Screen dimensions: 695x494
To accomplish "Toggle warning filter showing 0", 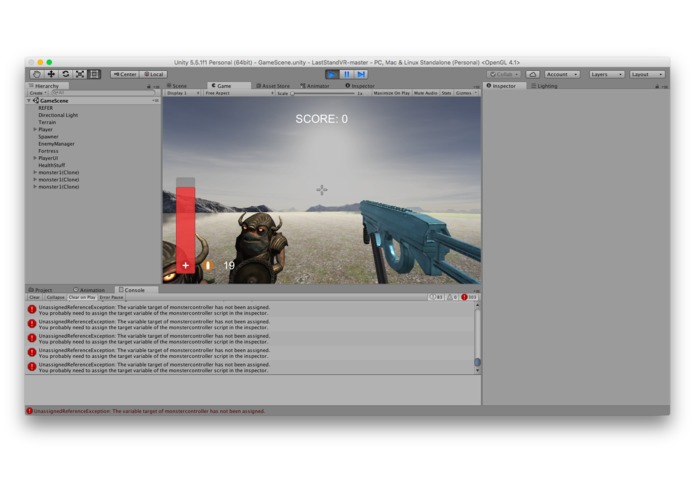I will pos(453,297).
